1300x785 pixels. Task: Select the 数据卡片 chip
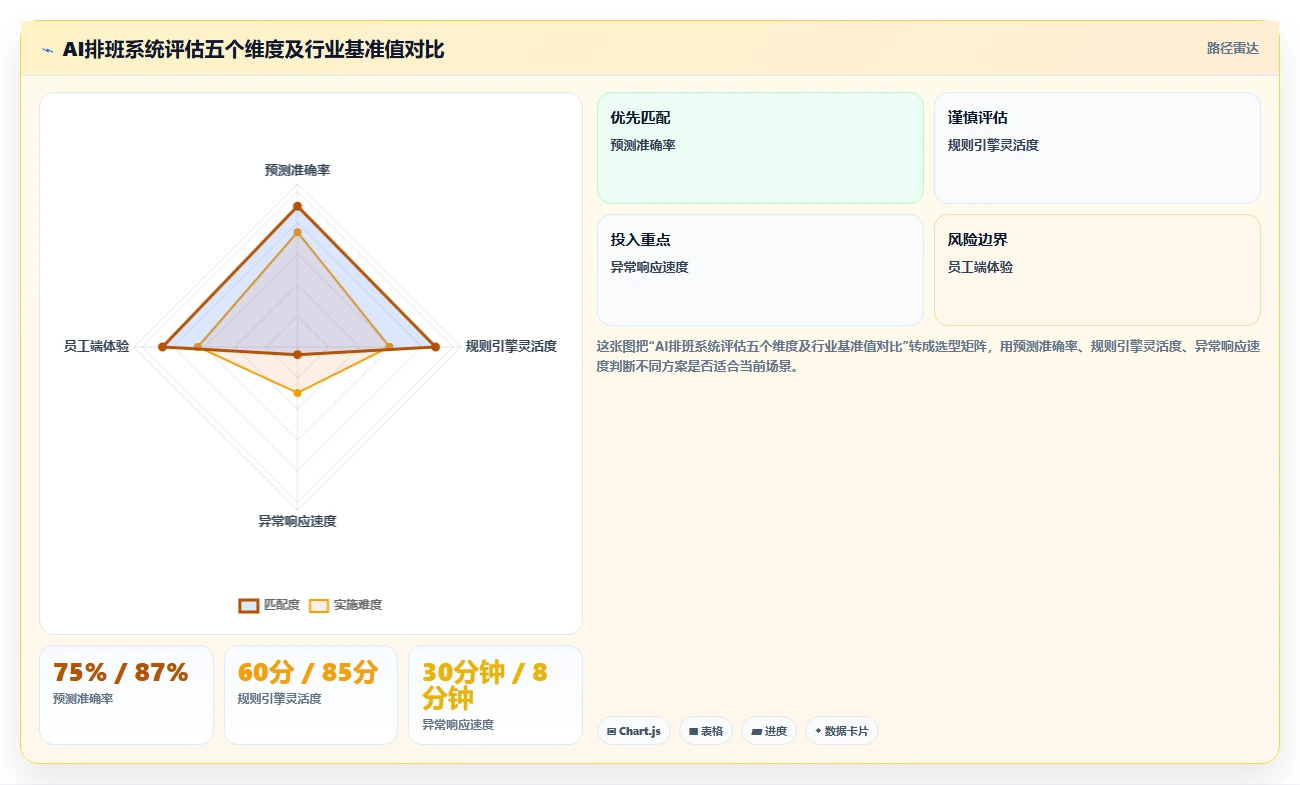(842, 731)
